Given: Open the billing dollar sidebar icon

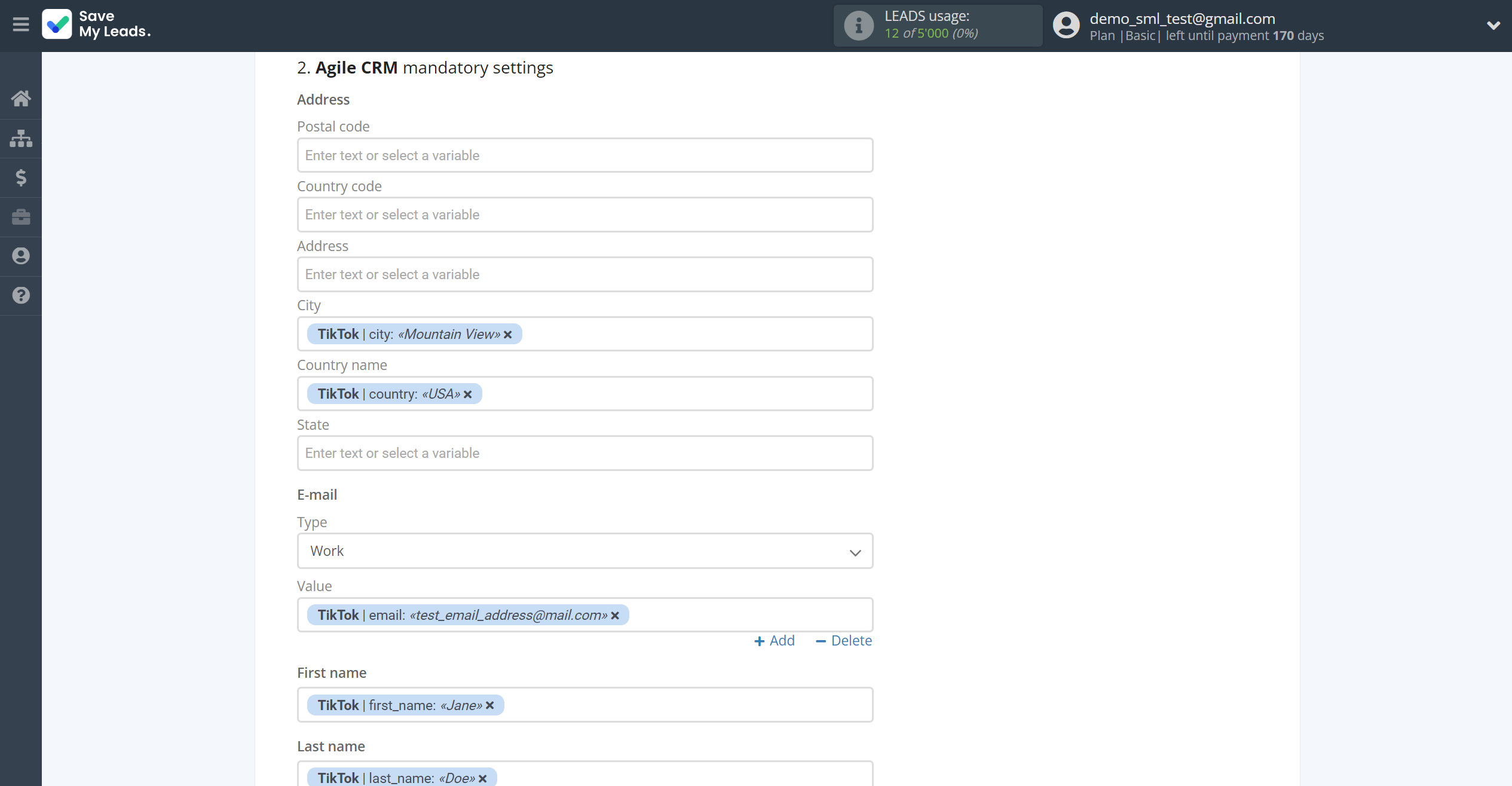Looking at the screenshot, I should (21, 178).
